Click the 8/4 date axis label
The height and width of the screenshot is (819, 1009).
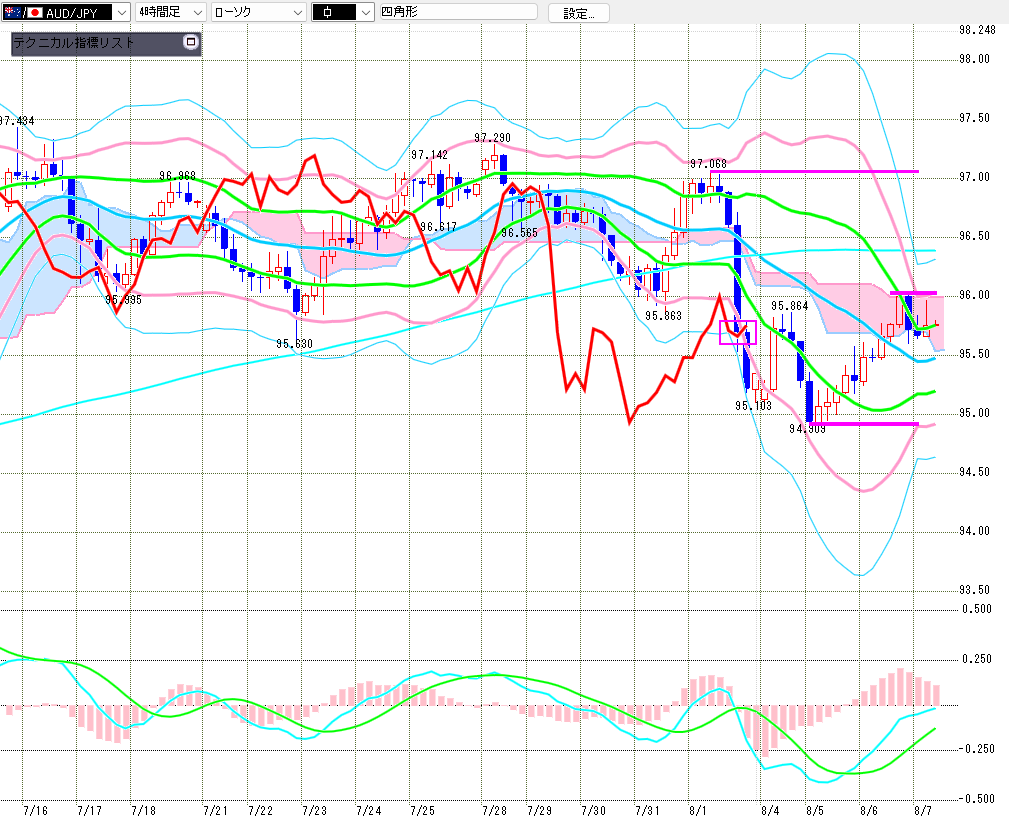(x=770, y=810)
